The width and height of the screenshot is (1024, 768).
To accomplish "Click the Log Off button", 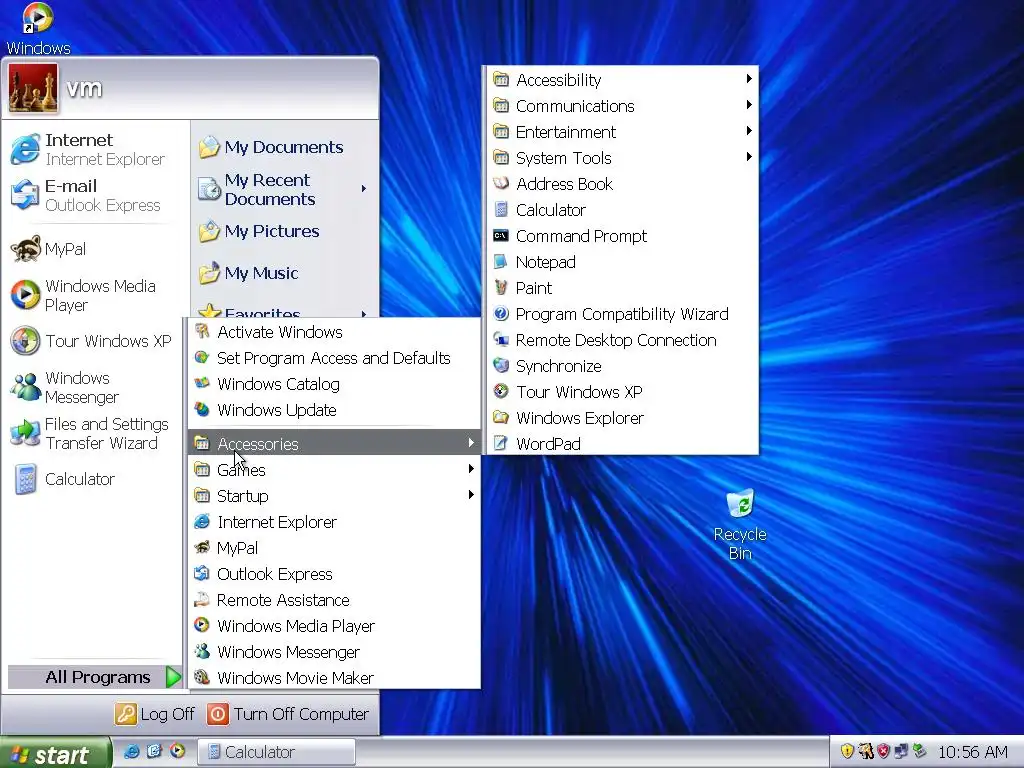I will click(x=155, y=714).
